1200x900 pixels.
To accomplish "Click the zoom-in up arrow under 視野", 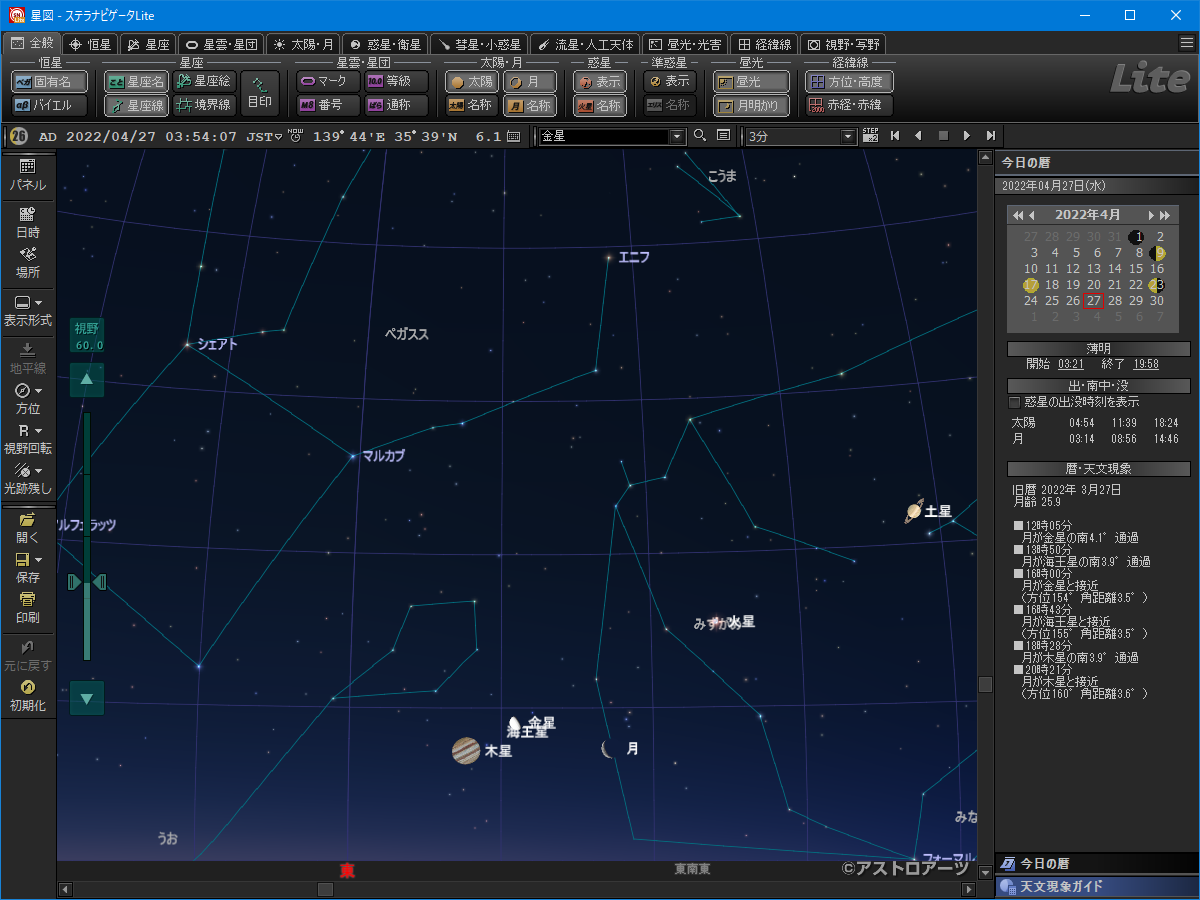I will [x=87, y=379].
